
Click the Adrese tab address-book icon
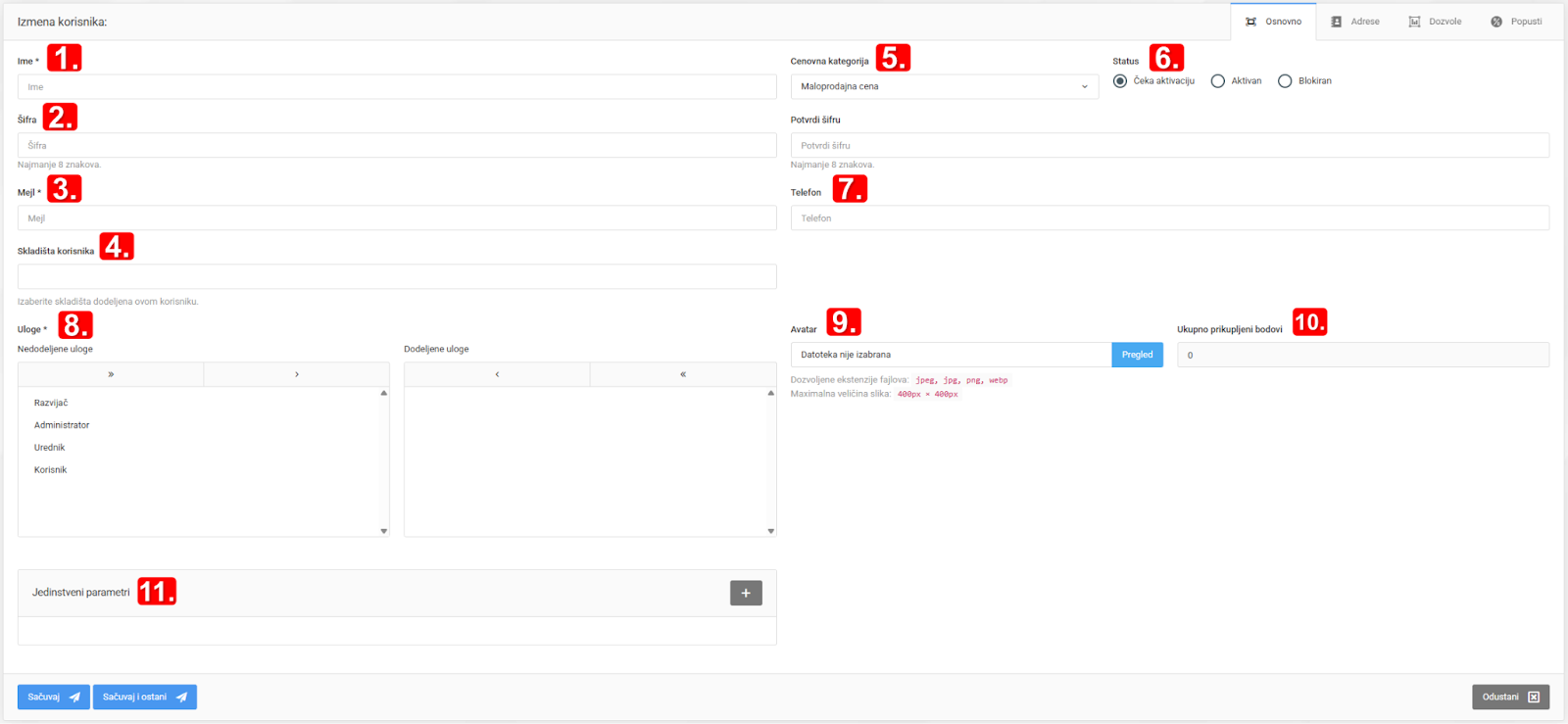(x=1336, y=22)
